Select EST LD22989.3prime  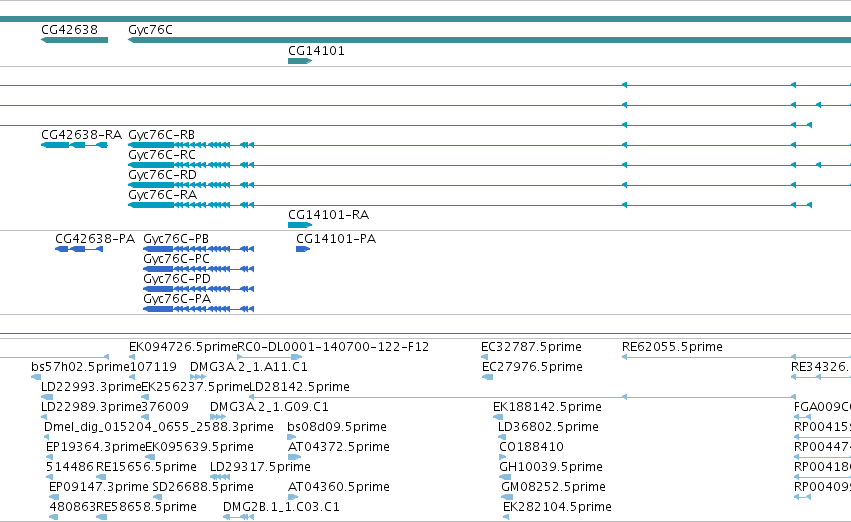(91, 407)
